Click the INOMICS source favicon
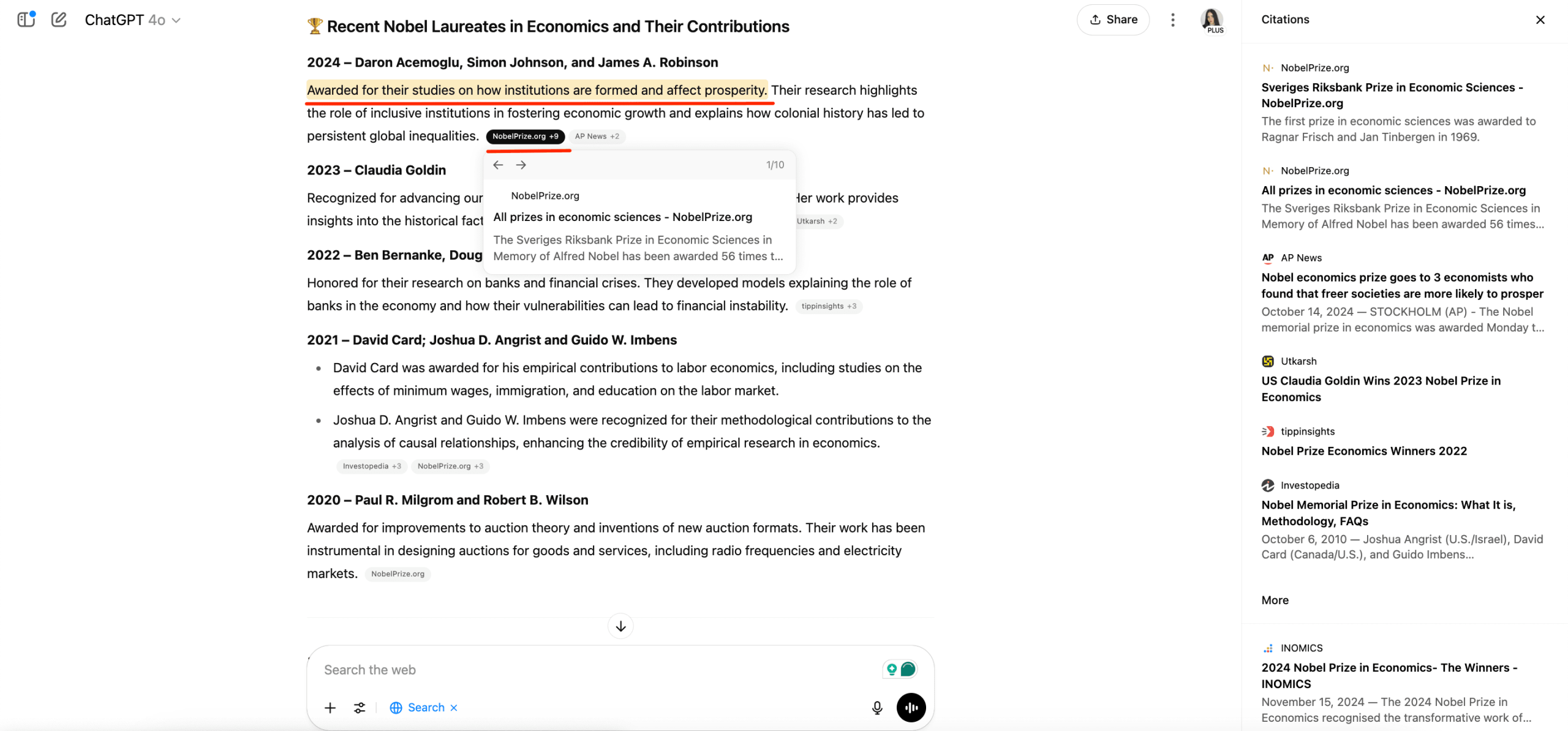The height and width of the screenshot is (731, 1568). tap(1267, 648)
